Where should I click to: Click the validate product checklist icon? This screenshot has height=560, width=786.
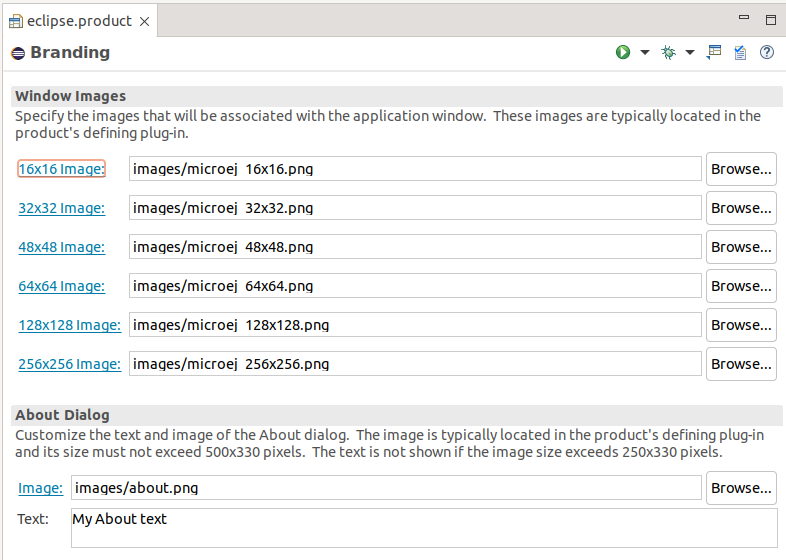click(740, 53)
